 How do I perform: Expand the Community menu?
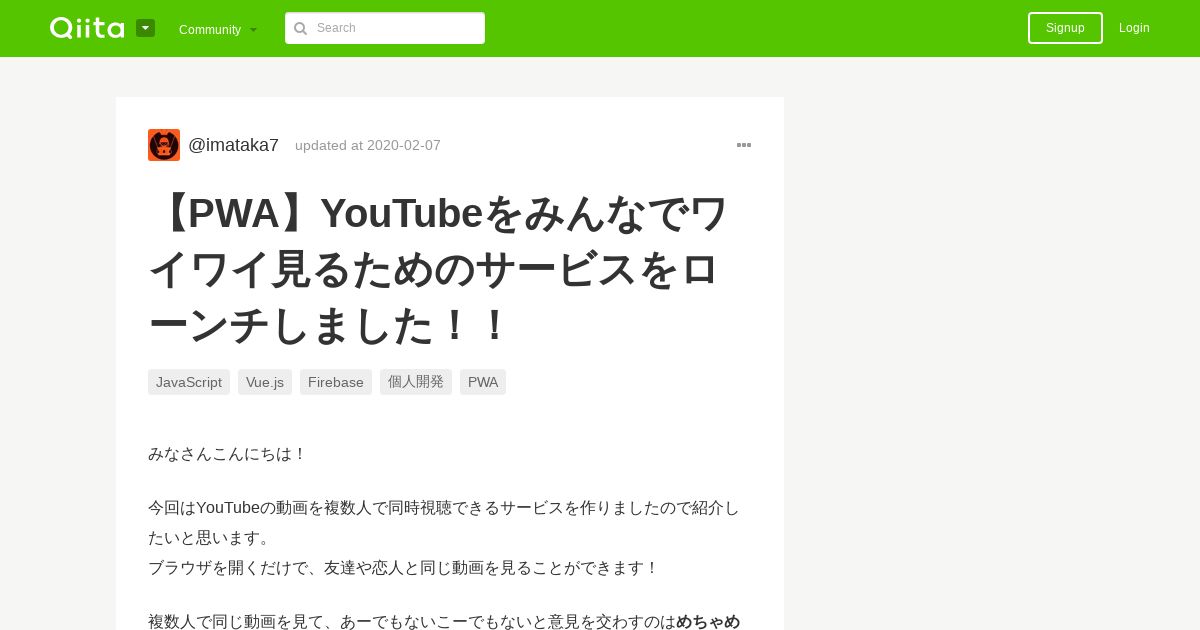[x=218, y=29]
